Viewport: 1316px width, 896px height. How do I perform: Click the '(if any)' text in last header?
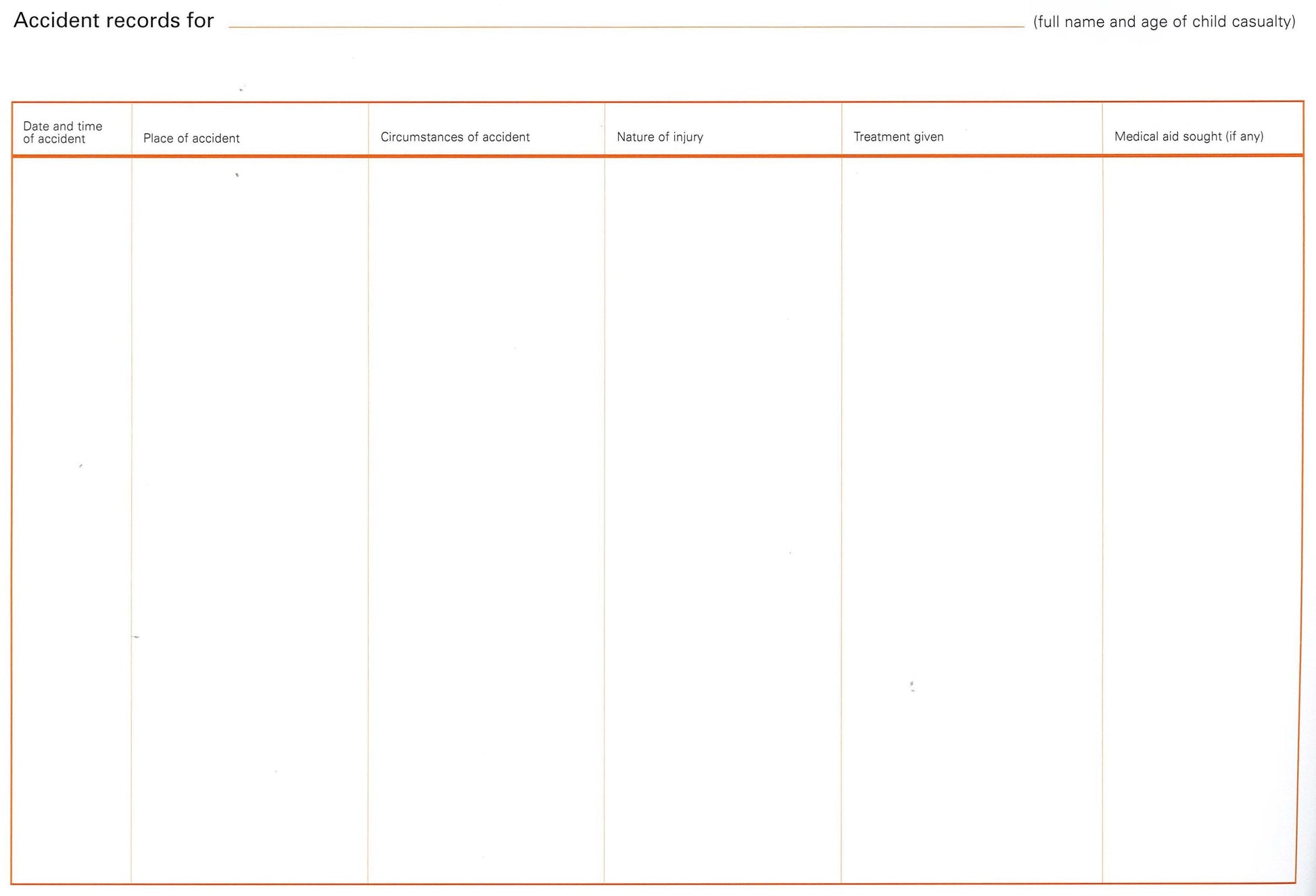(x=1244, y=137)
